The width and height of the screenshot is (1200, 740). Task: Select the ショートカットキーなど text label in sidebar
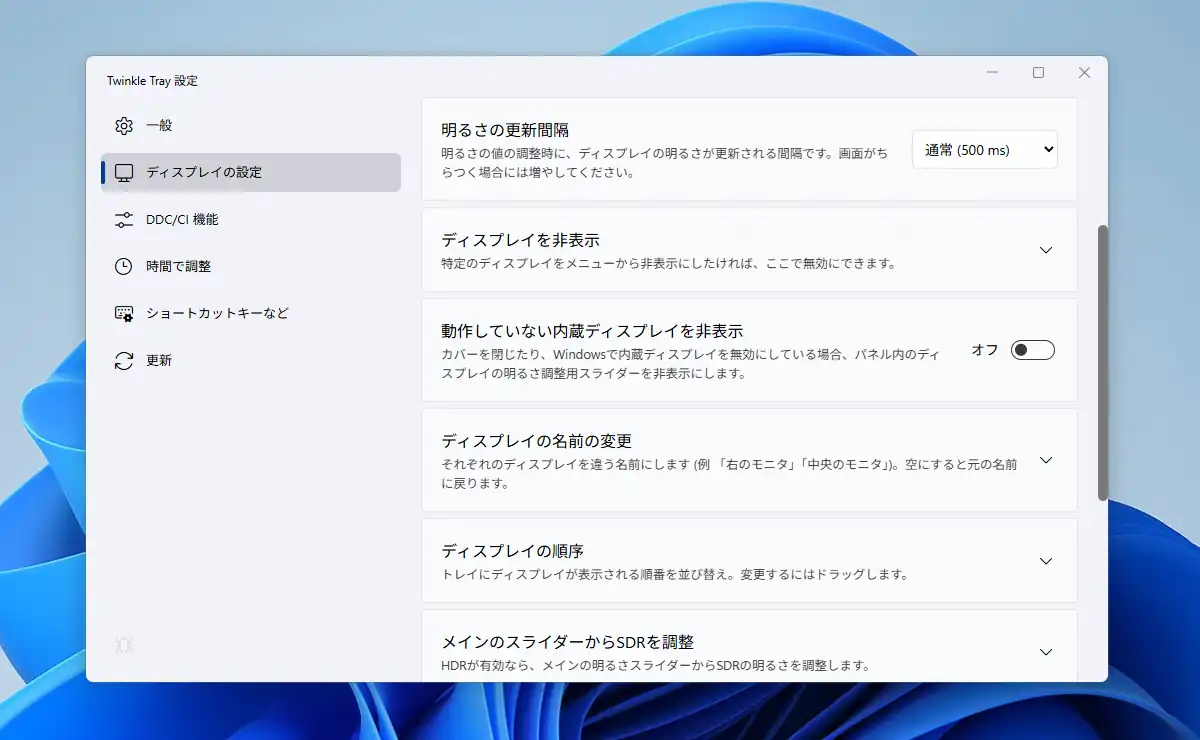point(217,314)
